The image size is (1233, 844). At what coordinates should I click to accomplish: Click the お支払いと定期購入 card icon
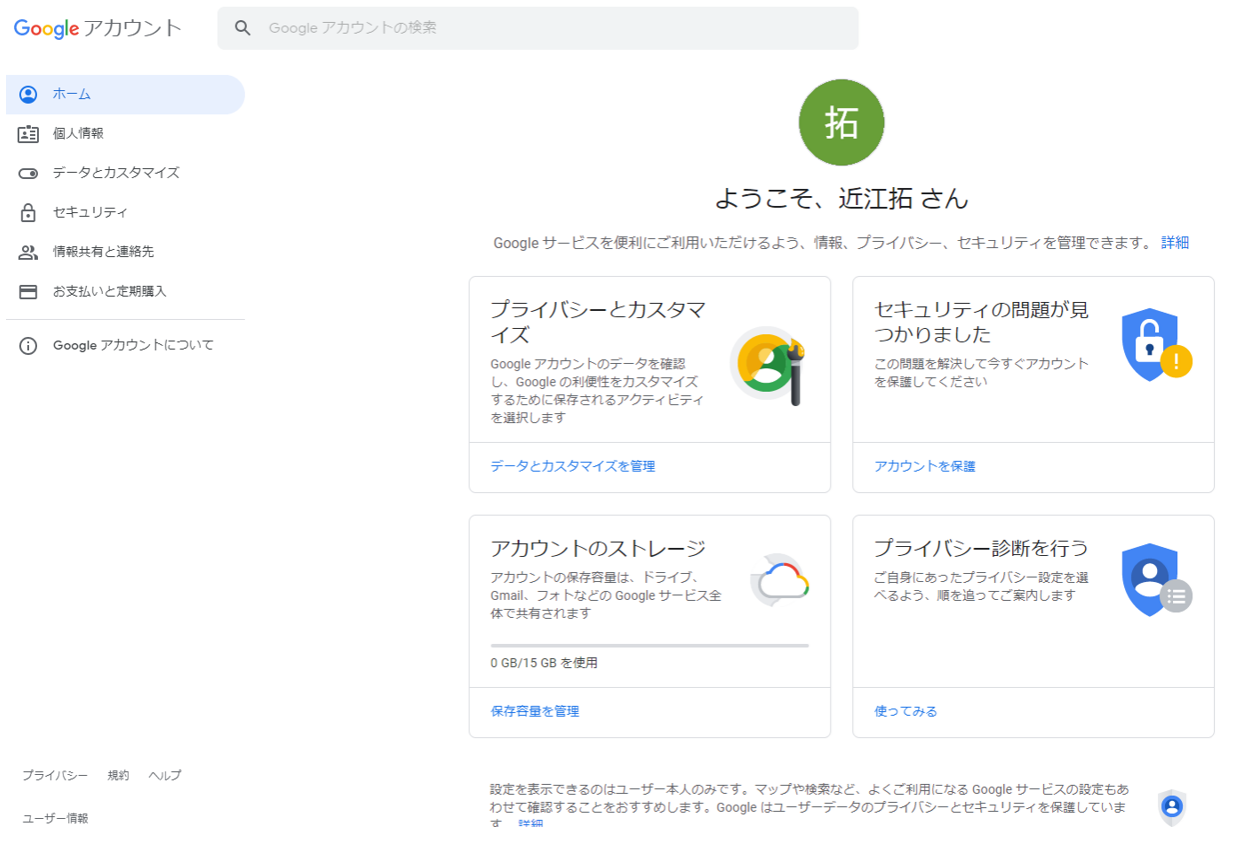pos(28,292)
